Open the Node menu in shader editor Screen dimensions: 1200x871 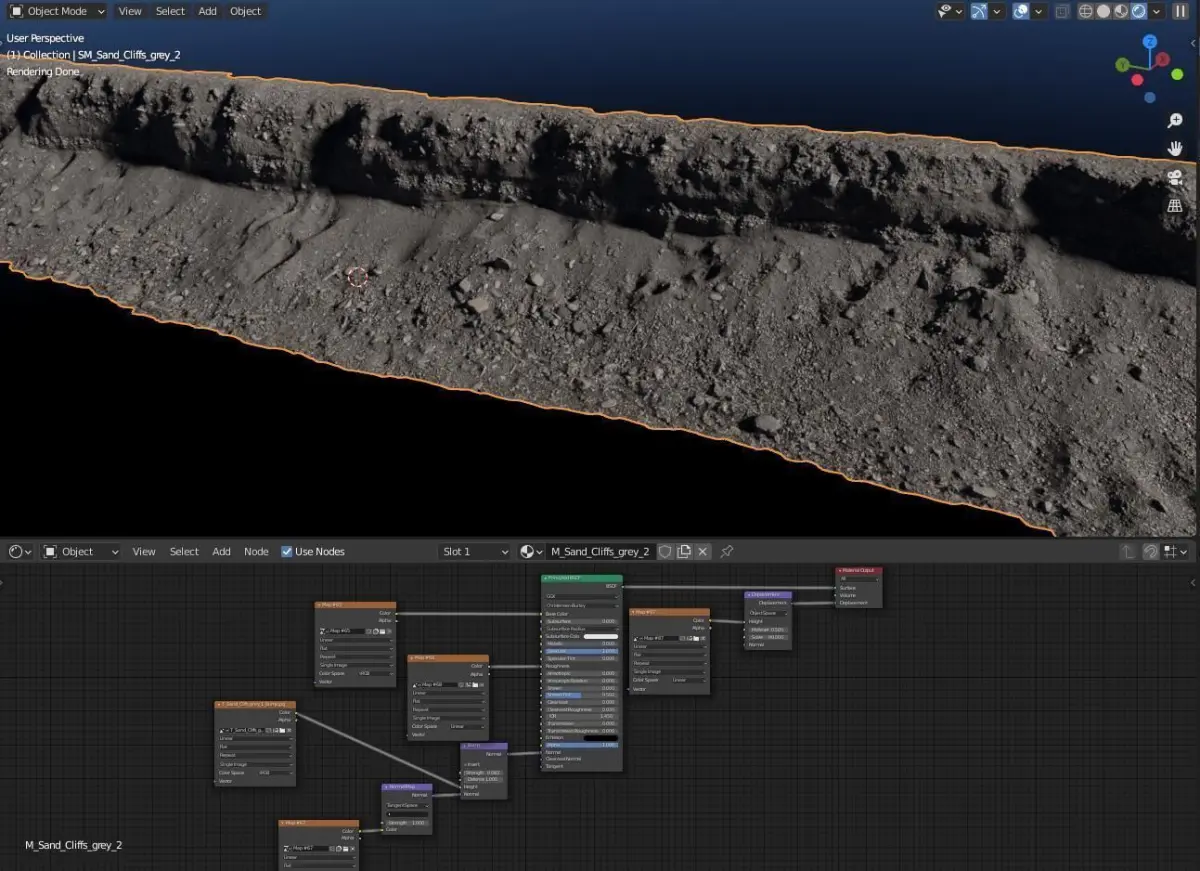point(256,552)
